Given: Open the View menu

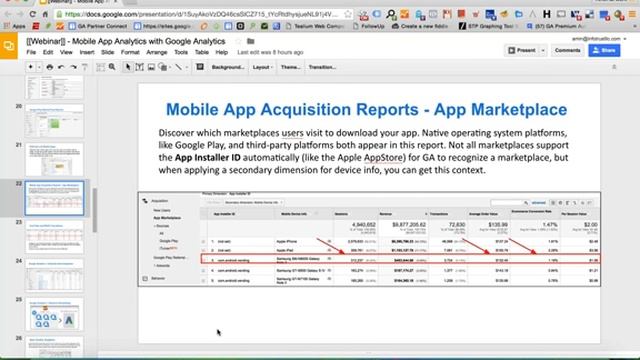Looking at the screenshot, I should coord(66,52).
